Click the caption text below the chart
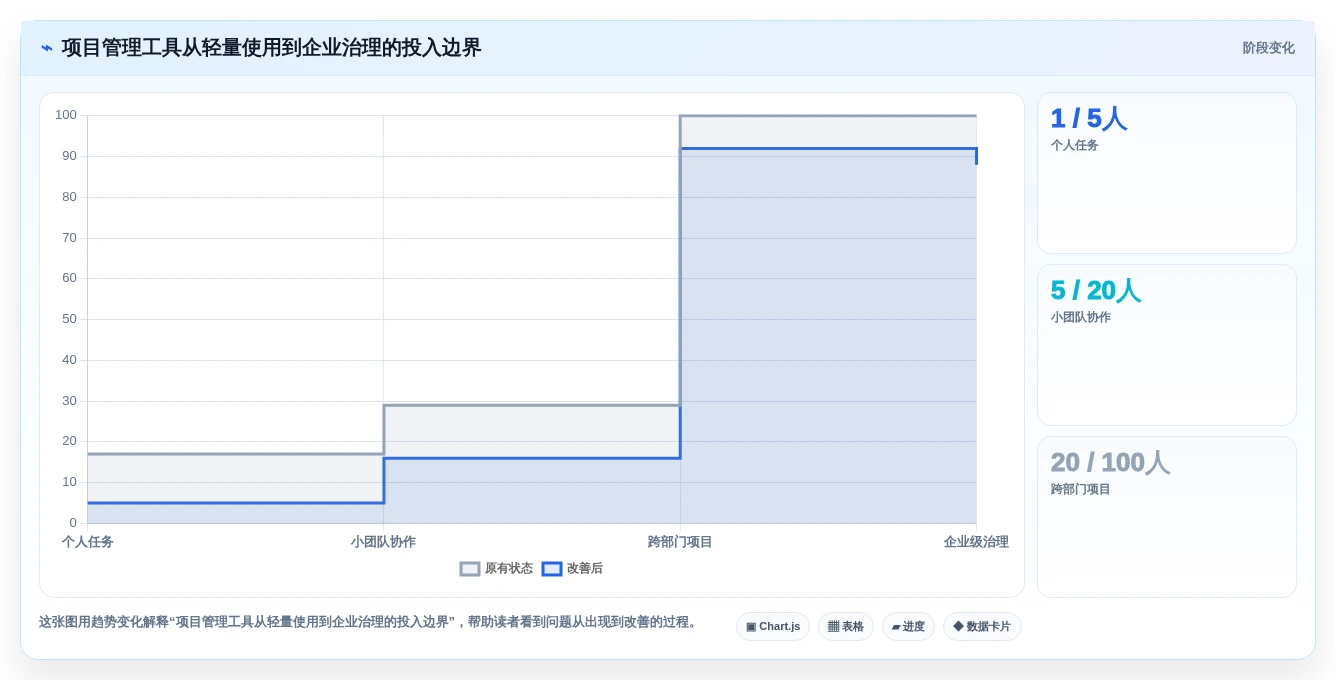Viewport: 1336px width, 680px height. 368,622
